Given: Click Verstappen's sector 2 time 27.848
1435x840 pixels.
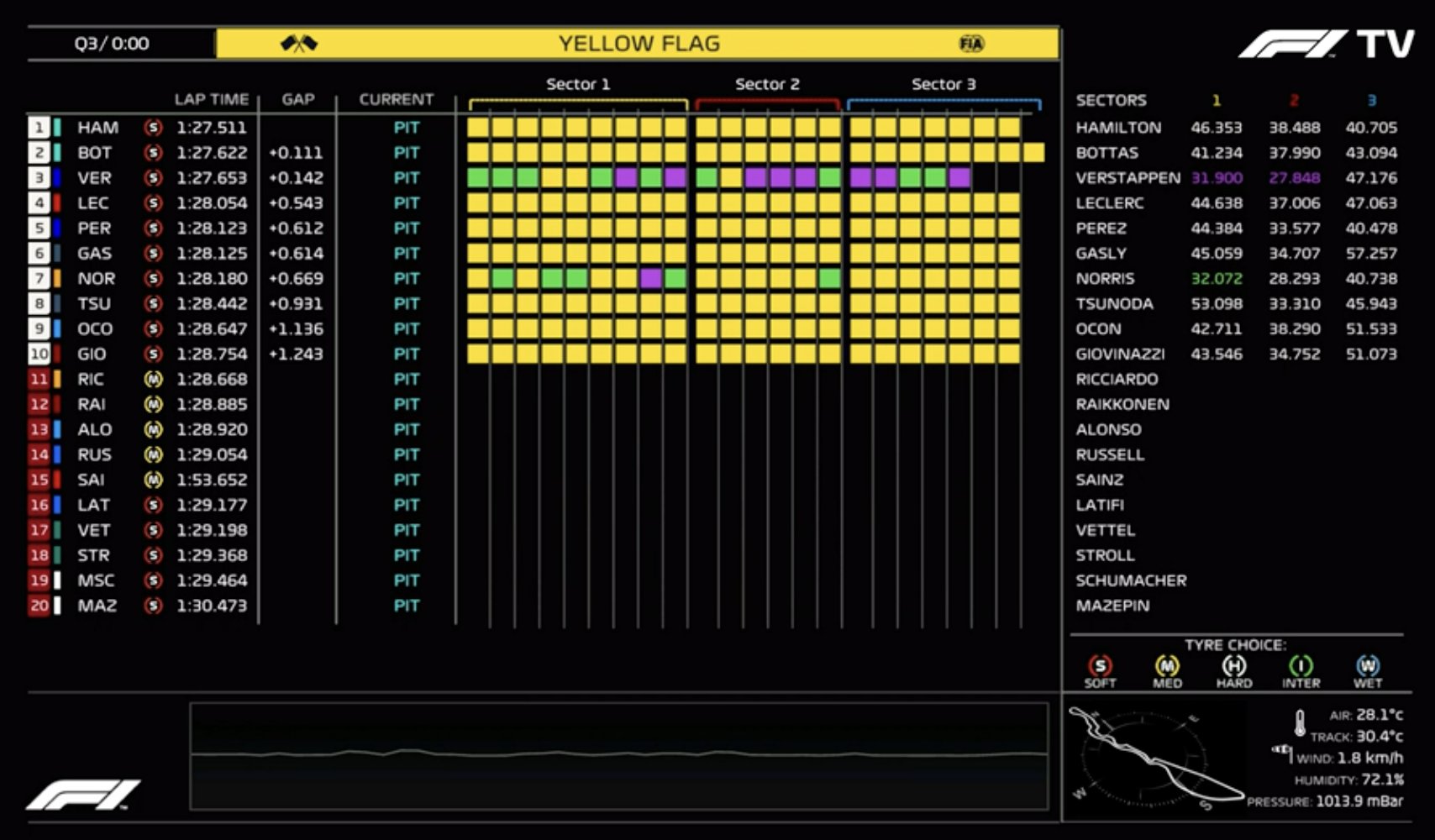Looking at the screenshot, I should [x=1294, y=178].
